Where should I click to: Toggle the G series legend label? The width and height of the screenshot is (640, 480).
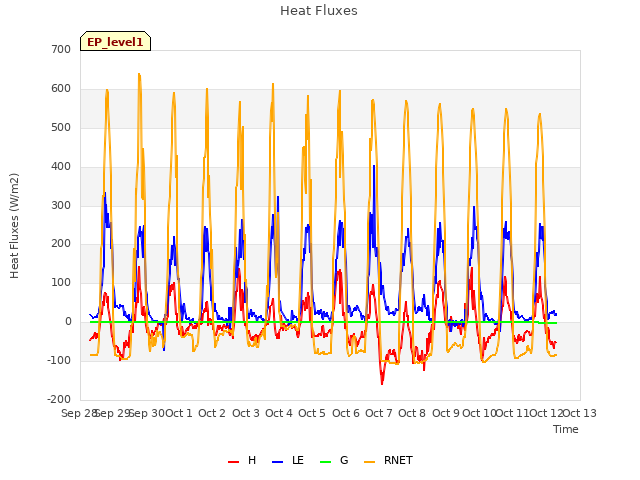[x=344, y=460]
